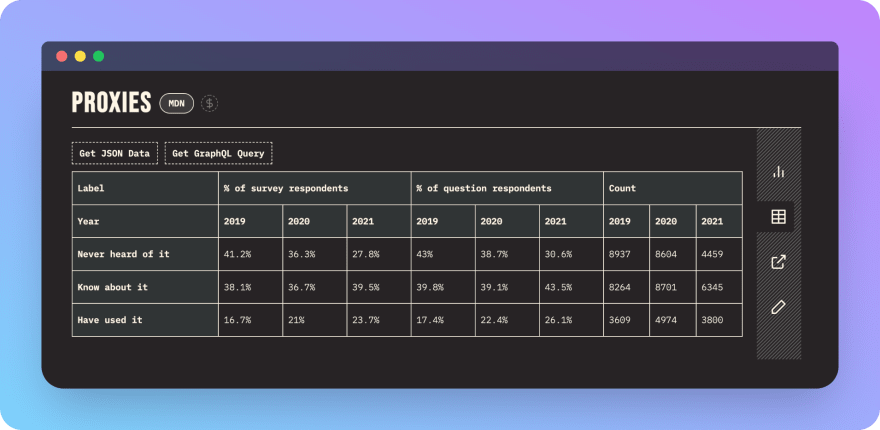Click the Get GraphQL Query button

pyautogui.click(x=218, y=153)
